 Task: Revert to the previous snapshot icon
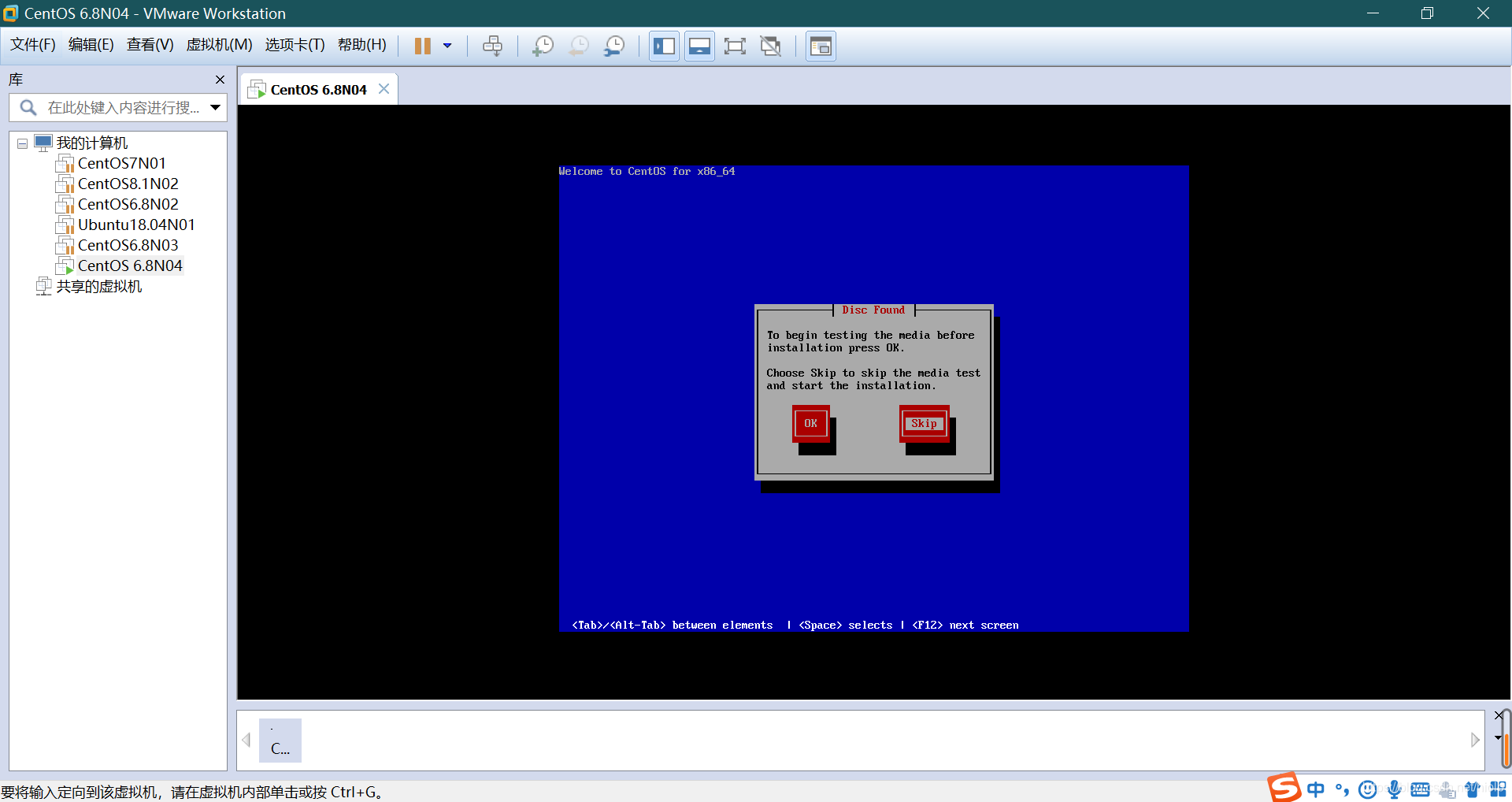click(x=579, y=46)
